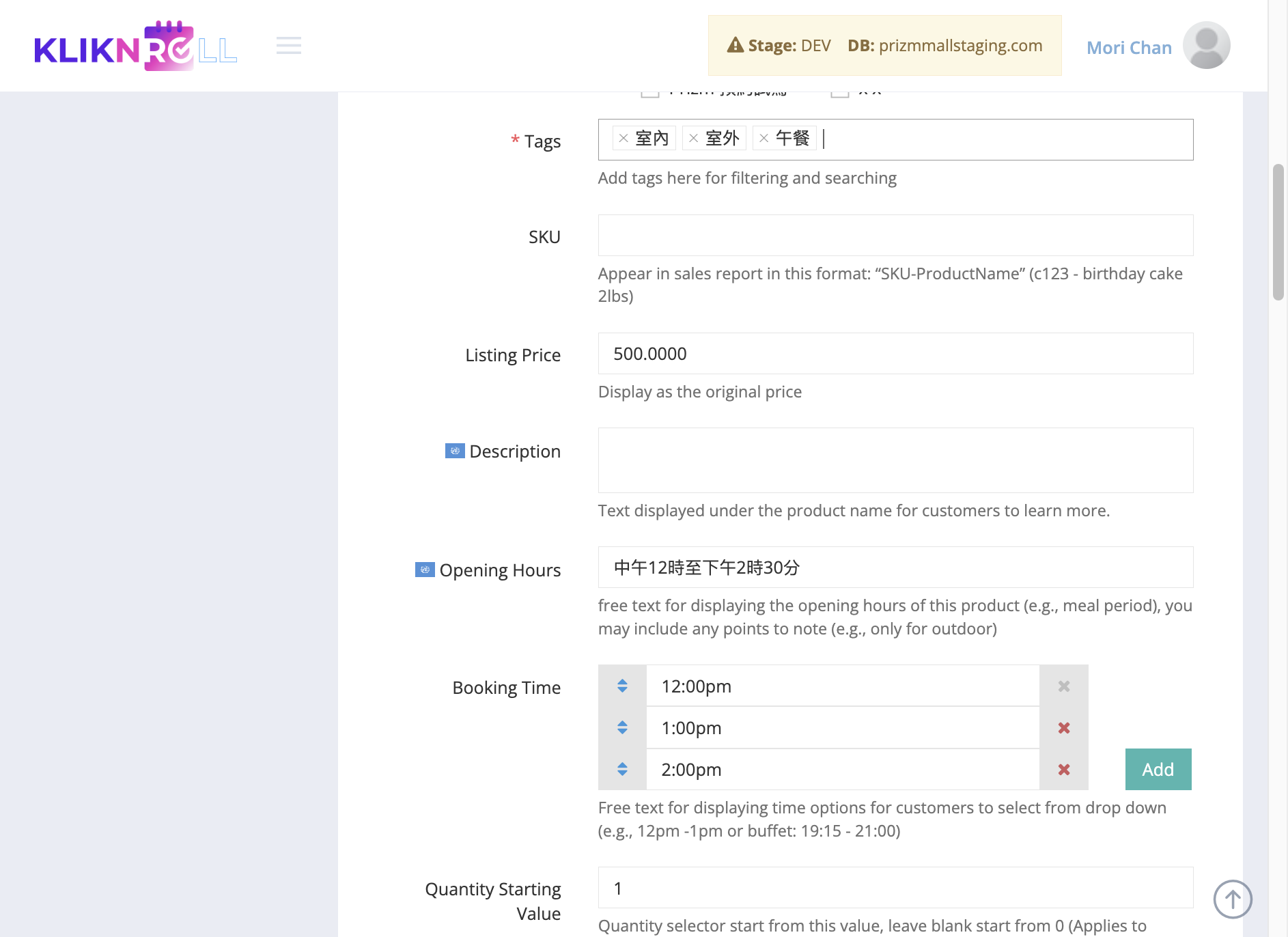This screenshot has width=1288, height=937.
Task: Click the scroll-to-top arrow button
Action: (x=1233, y=899)
